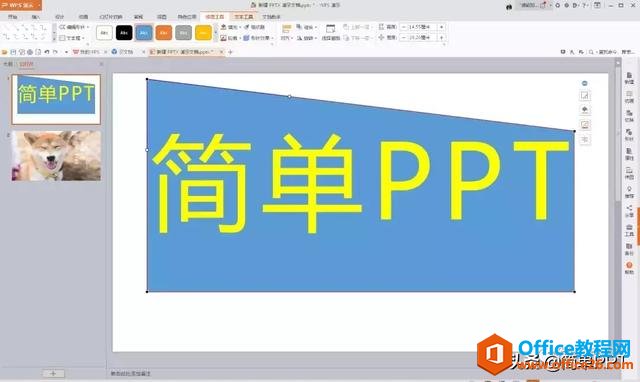The image size is (640, 382).
Task: Expand the 文本框 dropdown
Action: pyautogui.click(x=72, y=38)
